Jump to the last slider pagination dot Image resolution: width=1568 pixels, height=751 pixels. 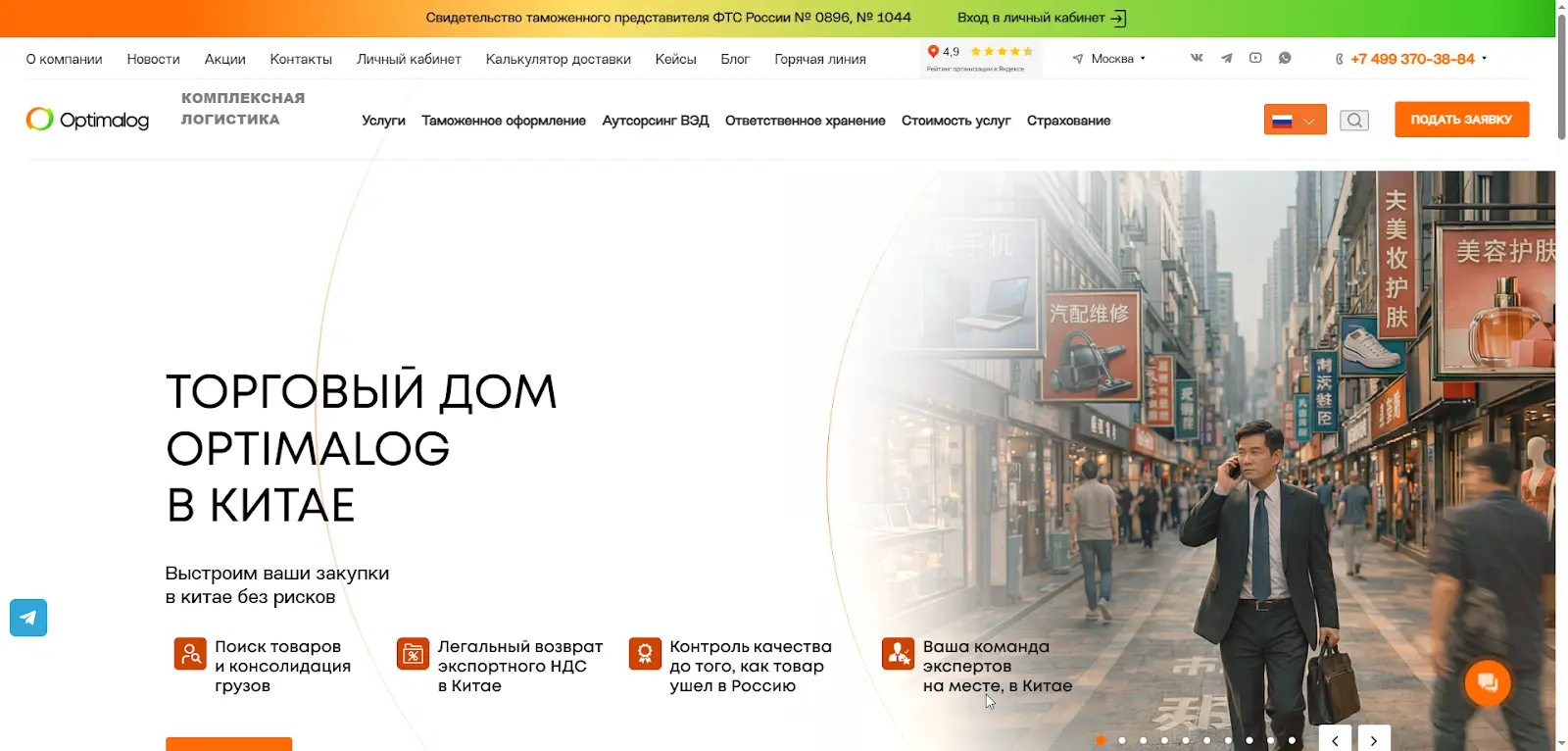(x=1292, y=740)
